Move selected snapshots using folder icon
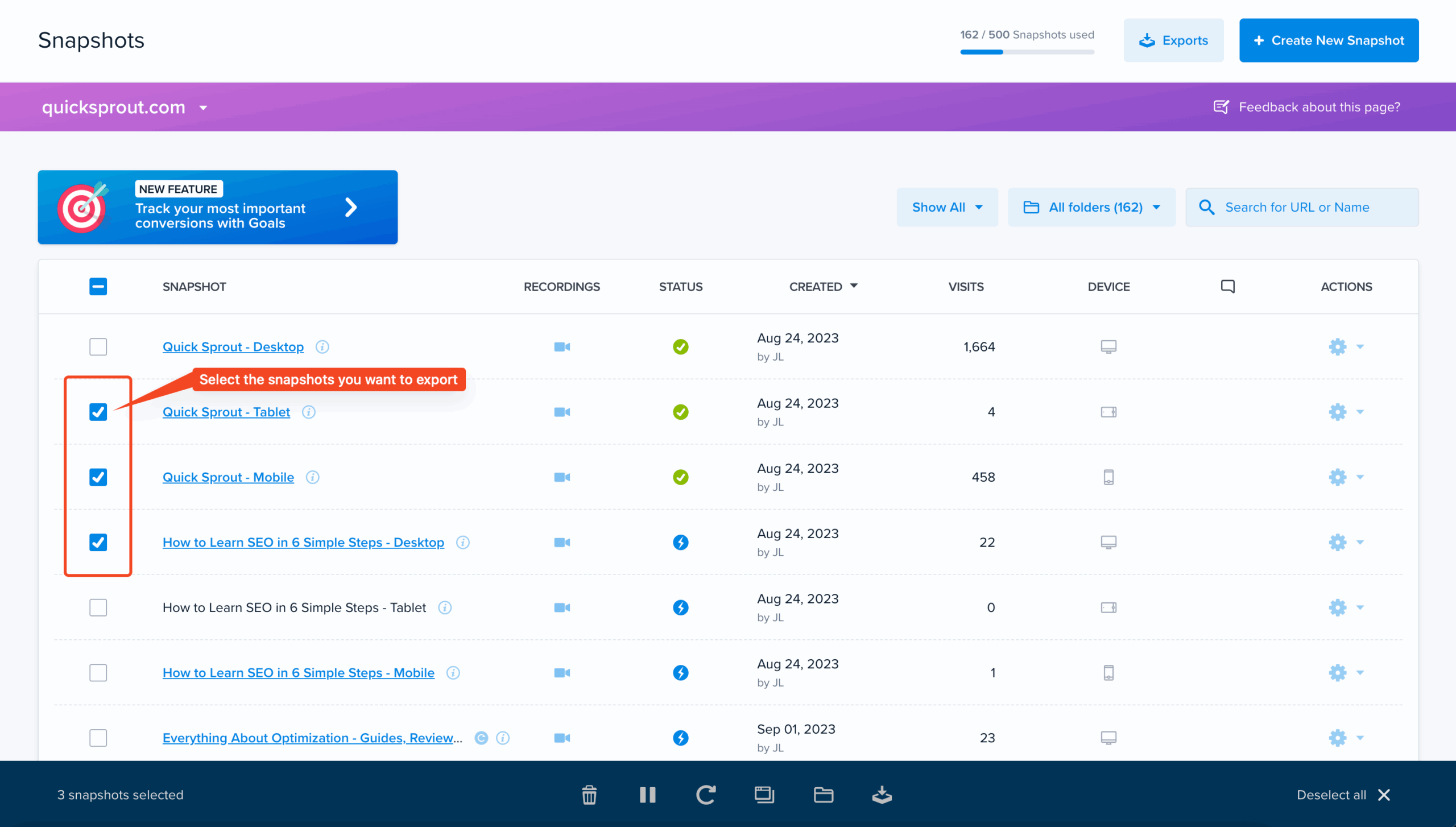1456x827 pixels. pos(823,795)
